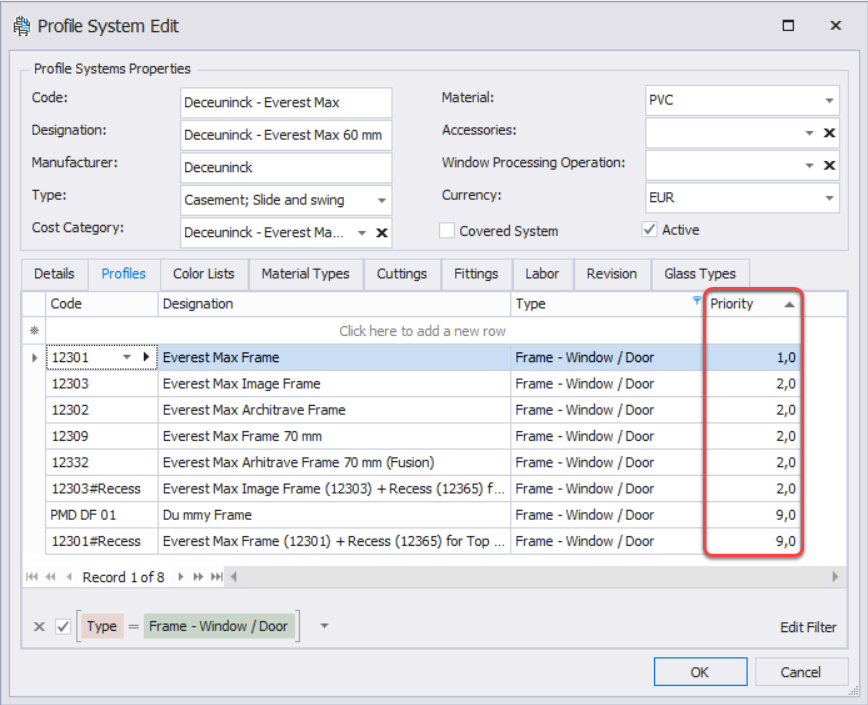Image resolution: width=868 pixels, height=705 pixels.
Task: Open the Glass Types tab
Action: click(x=700, y=274)
